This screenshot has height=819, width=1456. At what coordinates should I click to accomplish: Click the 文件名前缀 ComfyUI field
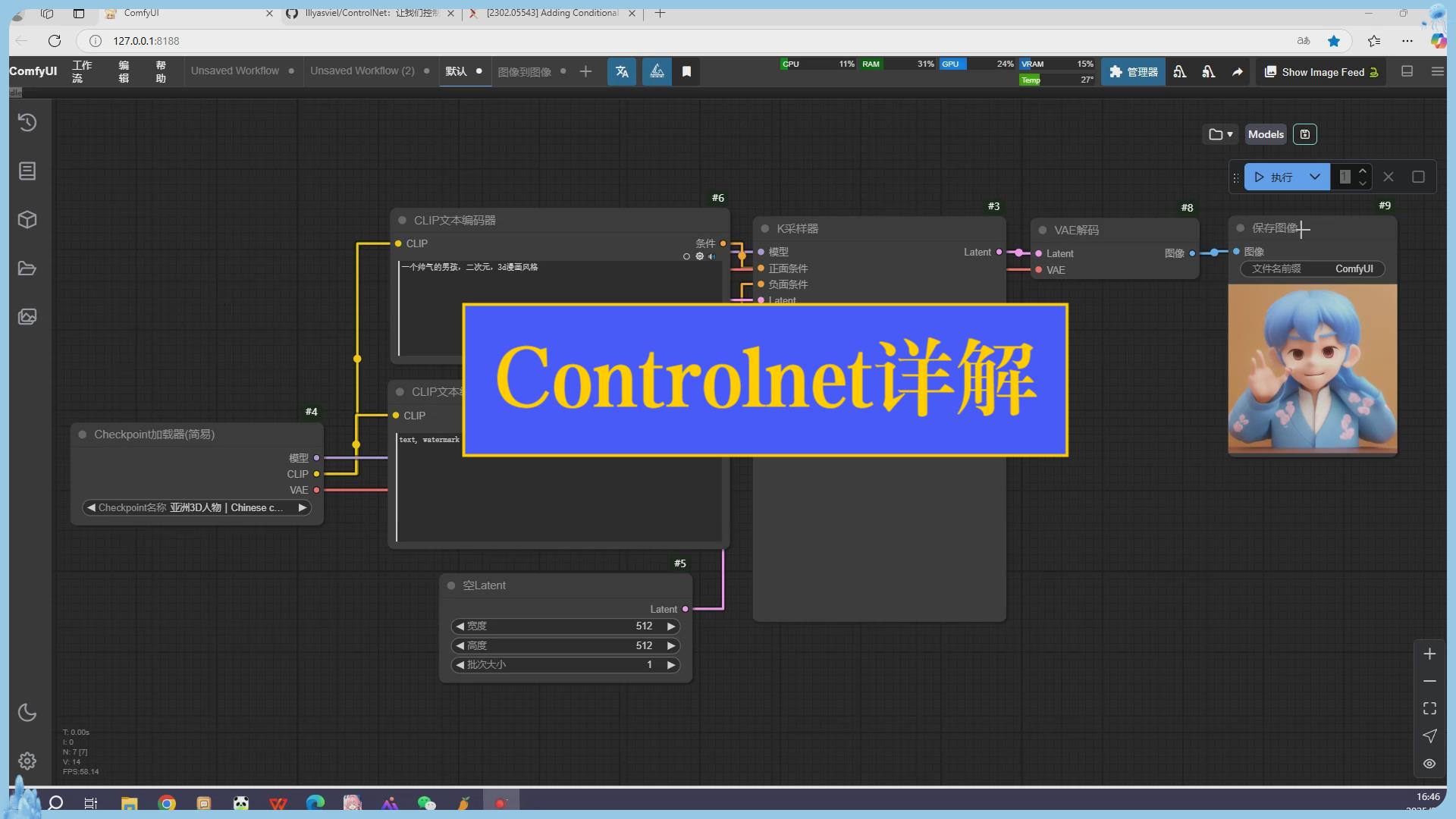click(x=1312, y=268)
